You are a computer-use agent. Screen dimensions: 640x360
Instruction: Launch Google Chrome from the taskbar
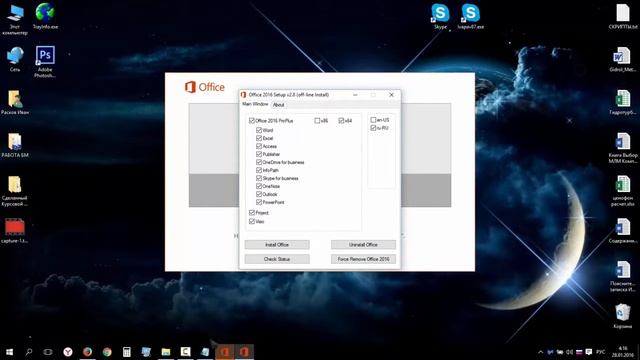pos(107,351)
